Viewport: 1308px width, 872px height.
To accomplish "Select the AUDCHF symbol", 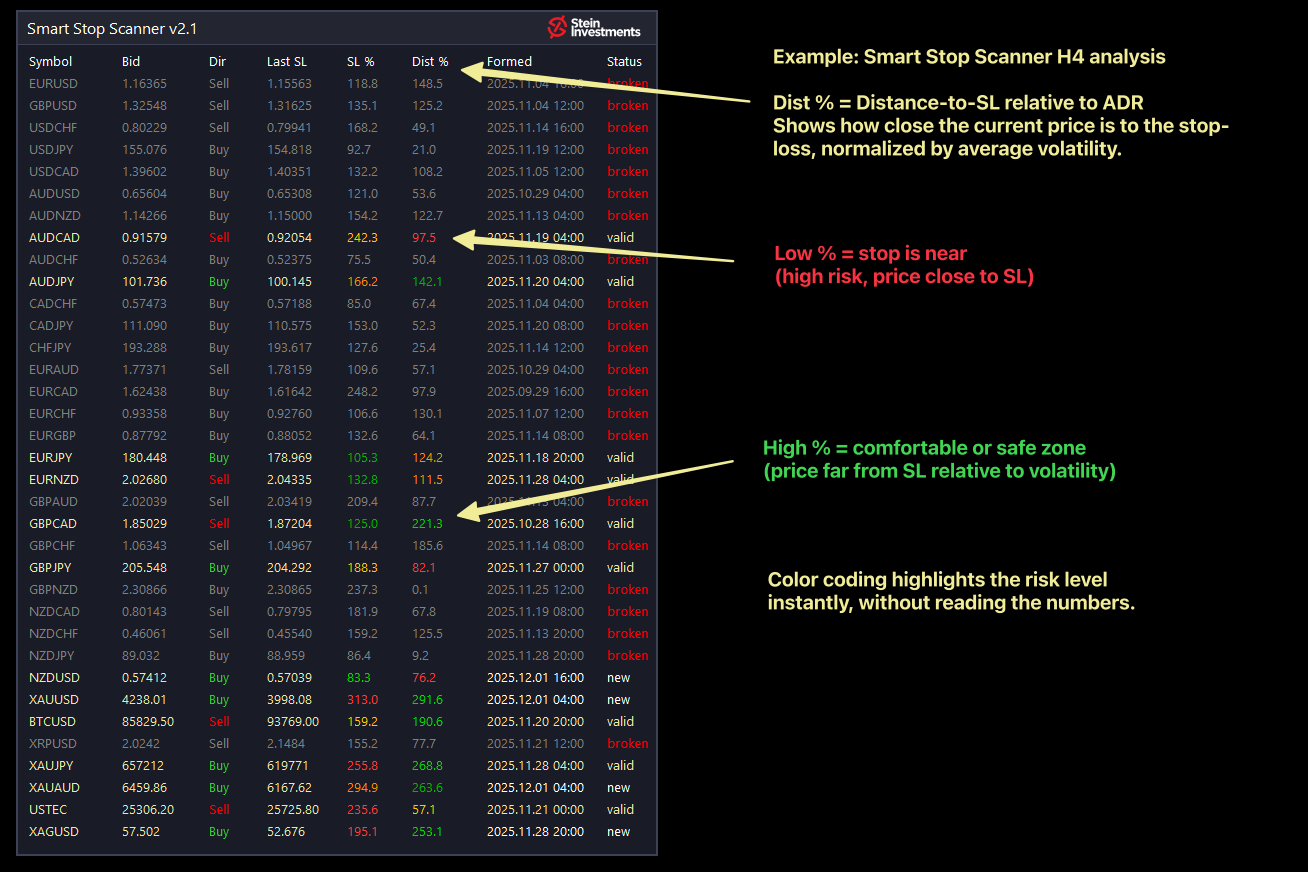I will (53, 260).
